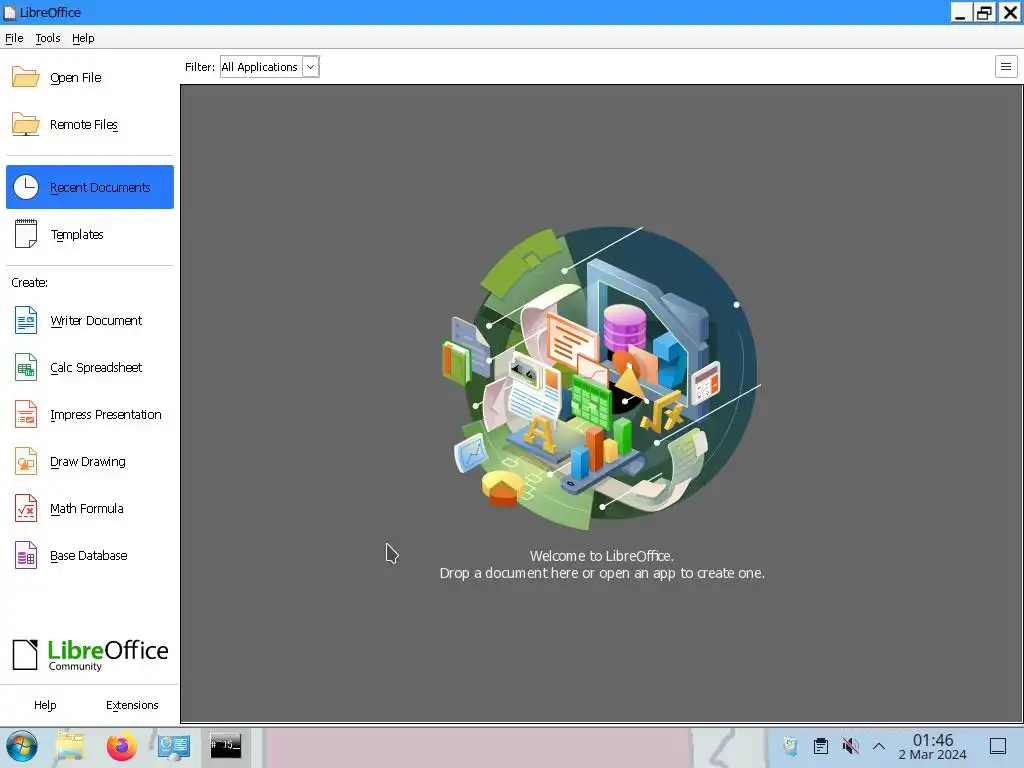Click the Draw Drawing label
Screen dimensions: 1024x768
click(88, 462)
